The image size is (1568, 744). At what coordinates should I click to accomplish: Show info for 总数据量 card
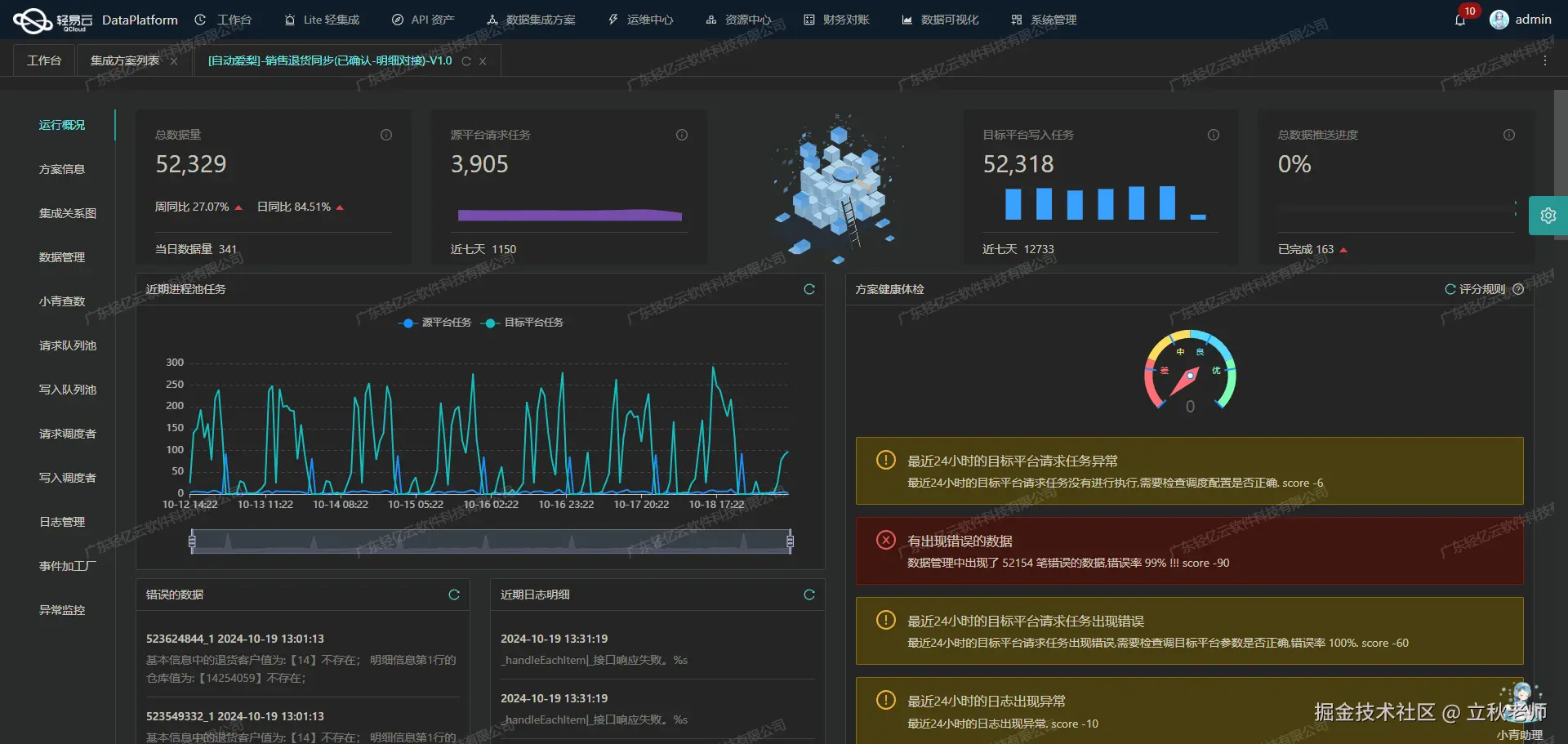coord(386,135)
